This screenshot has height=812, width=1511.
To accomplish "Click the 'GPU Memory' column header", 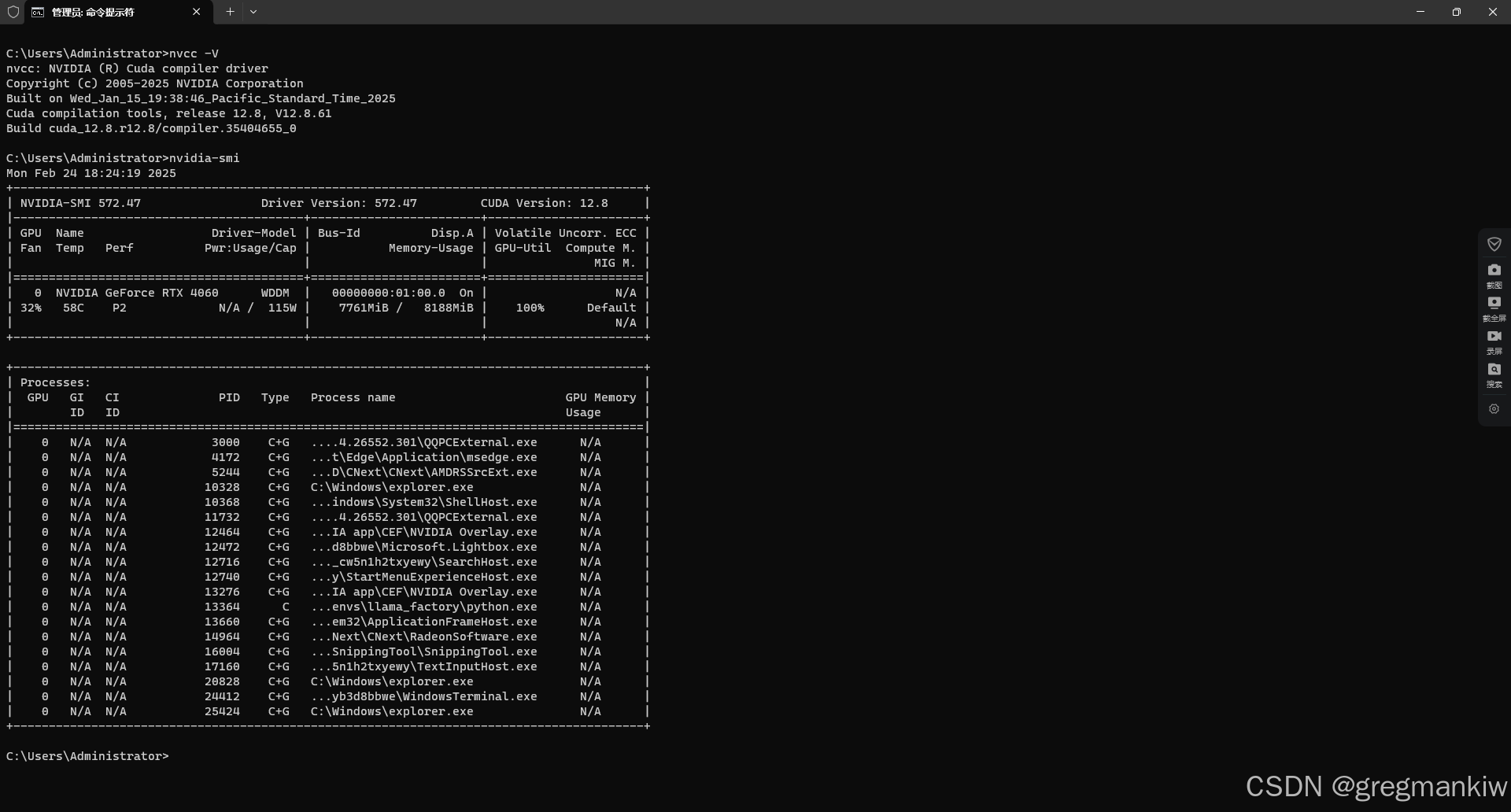I will [x=600, y=397].
